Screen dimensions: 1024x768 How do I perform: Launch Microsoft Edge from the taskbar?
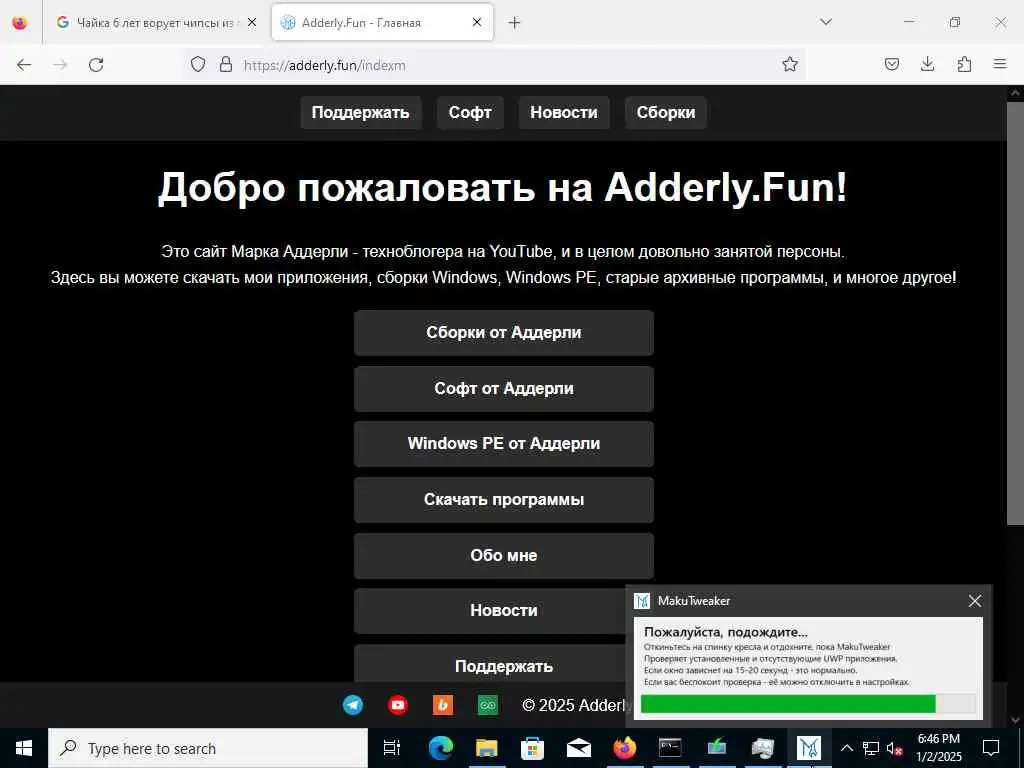[x=441, y=748]
